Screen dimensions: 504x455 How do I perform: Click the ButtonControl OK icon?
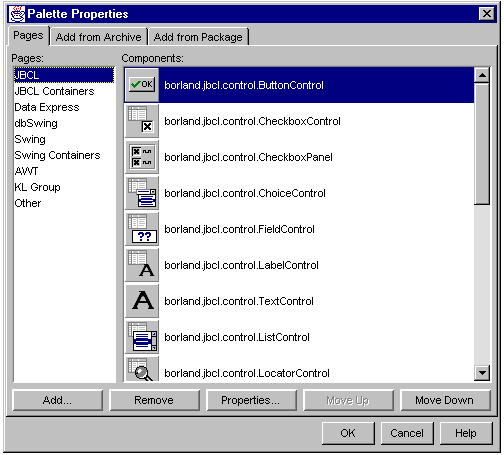(142, 85)
